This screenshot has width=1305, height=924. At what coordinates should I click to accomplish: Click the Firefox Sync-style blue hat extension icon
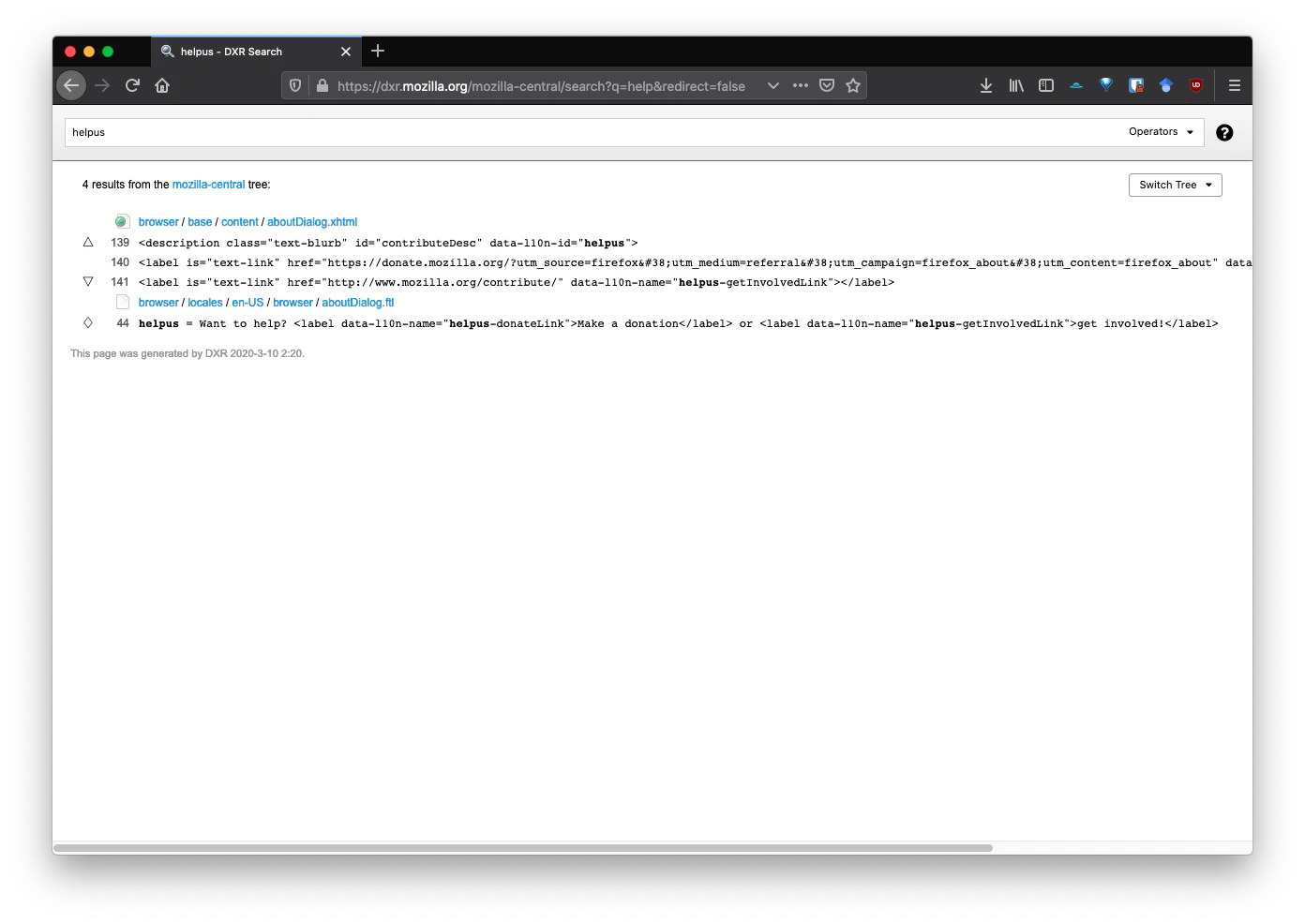(x=1076, y=85)
